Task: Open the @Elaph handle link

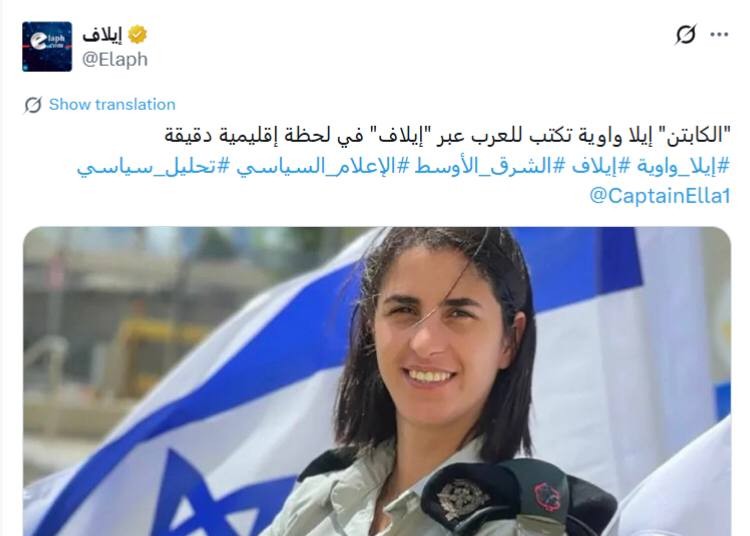Action: coord(115,59)
